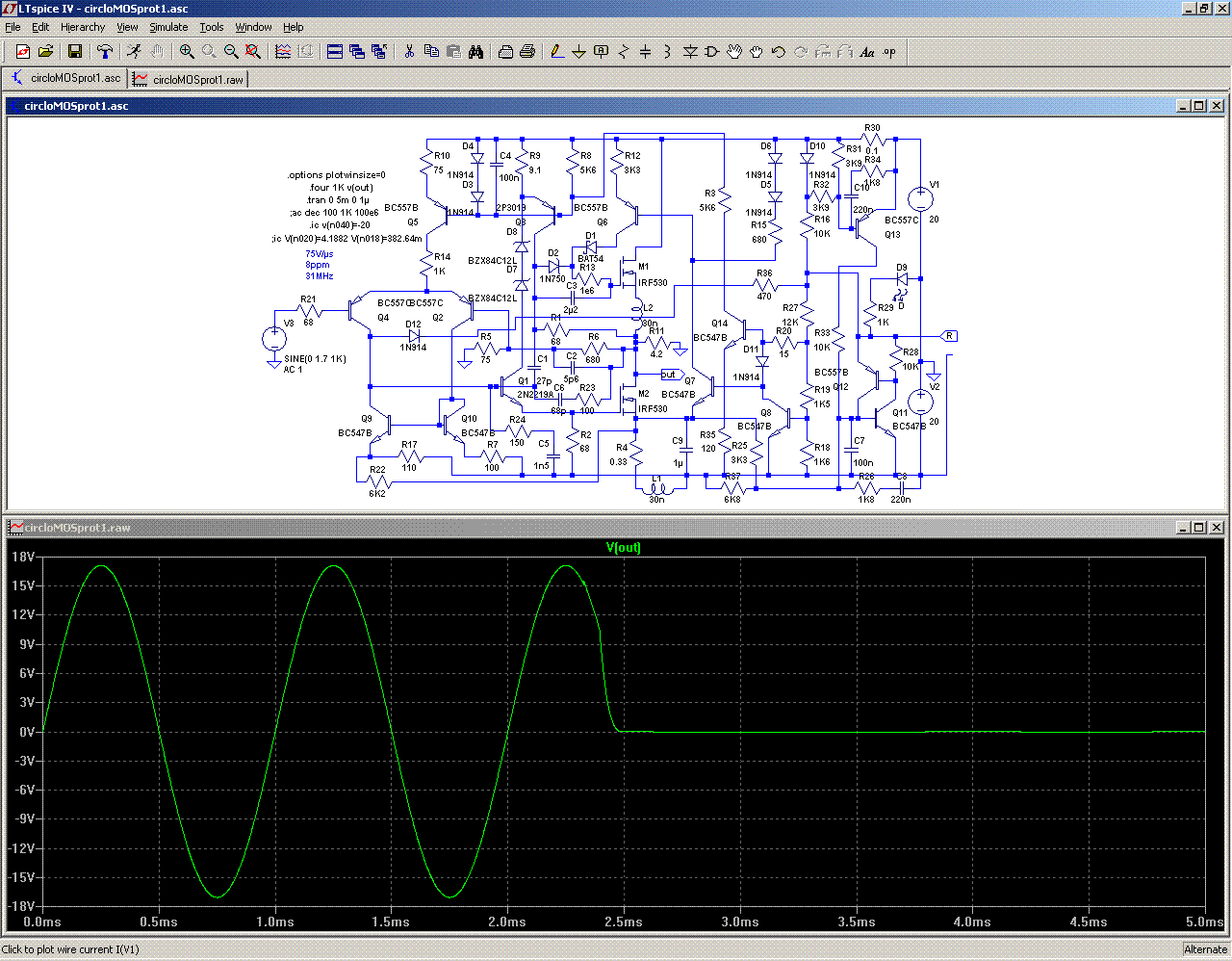Open Find with the binoculars icon

click(x=475, y=52)
